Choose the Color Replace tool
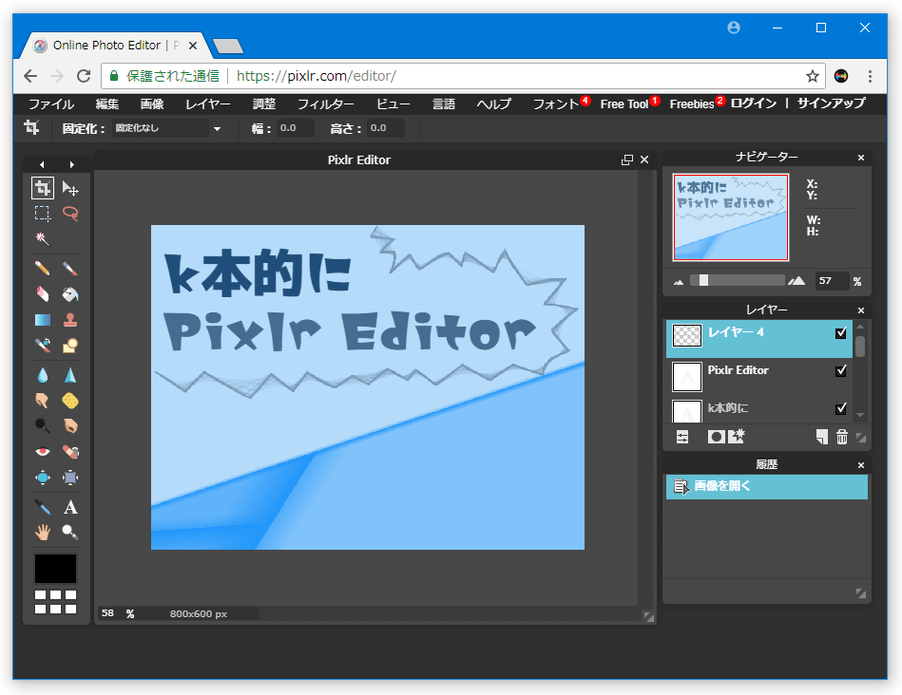 (42, 345)
